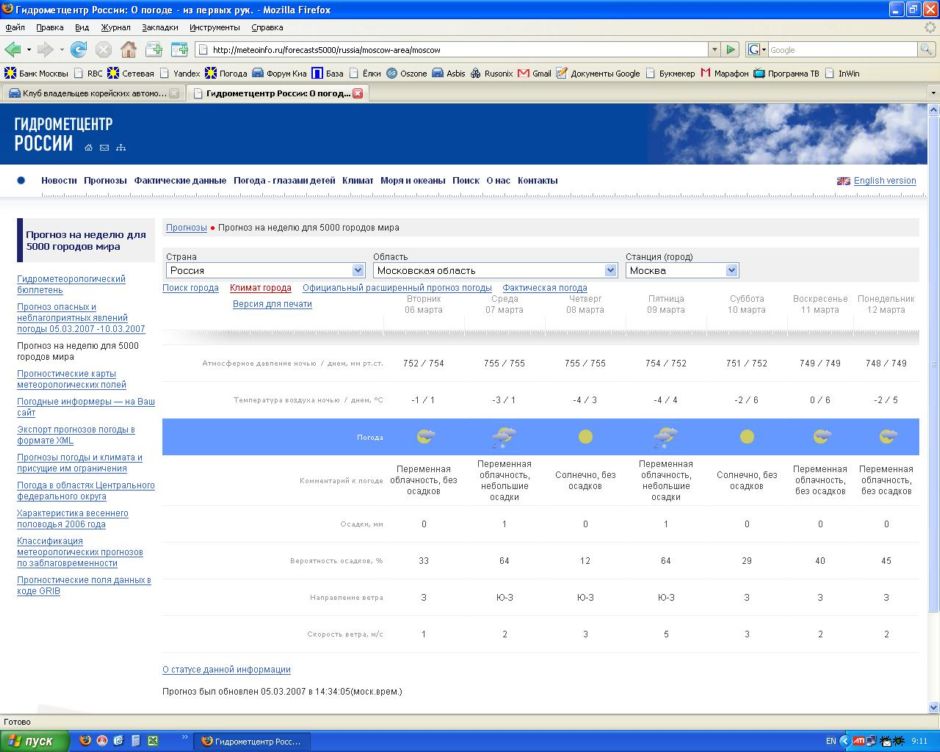The width and height of the screenshot is (940, 752).
Task: Close the Гидрометцентр России browser tab
Action: [x=357, y=94]
